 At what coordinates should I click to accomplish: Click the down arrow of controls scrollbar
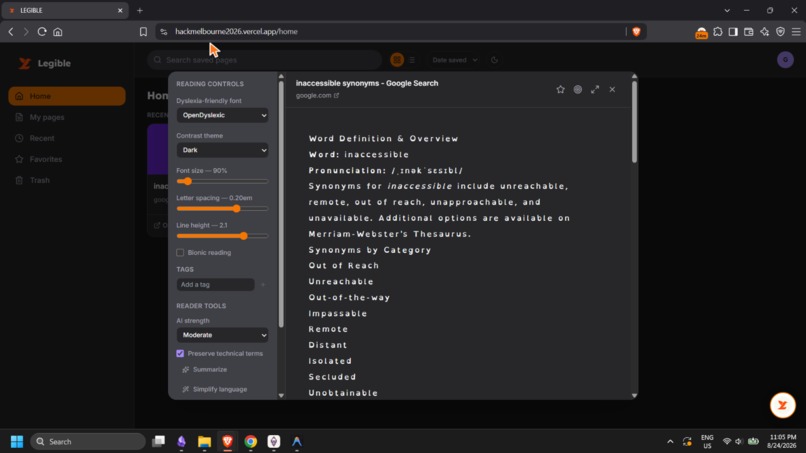[281, 395]
